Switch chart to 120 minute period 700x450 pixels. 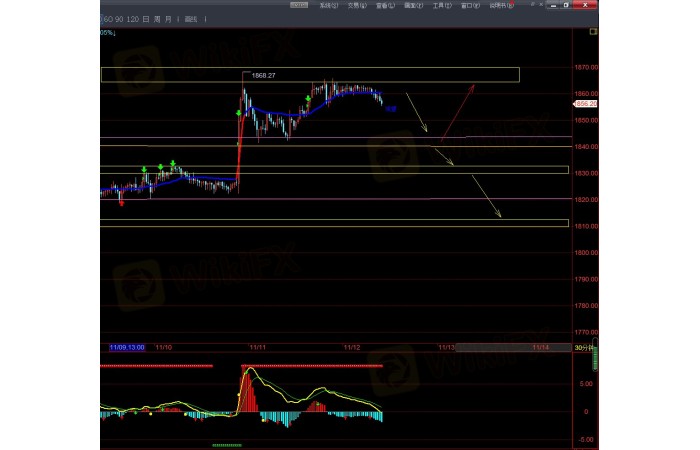pos(132,19)
